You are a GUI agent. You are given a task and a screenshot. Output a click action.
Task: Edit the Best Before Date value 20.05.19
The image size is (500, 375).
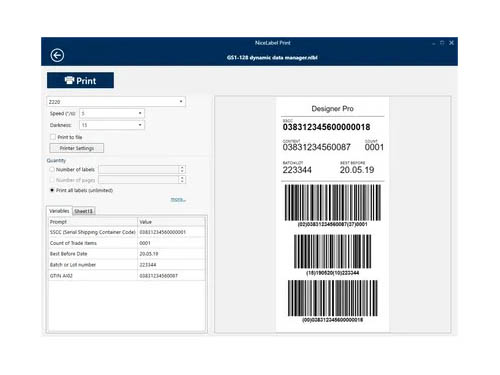point(172,254)
